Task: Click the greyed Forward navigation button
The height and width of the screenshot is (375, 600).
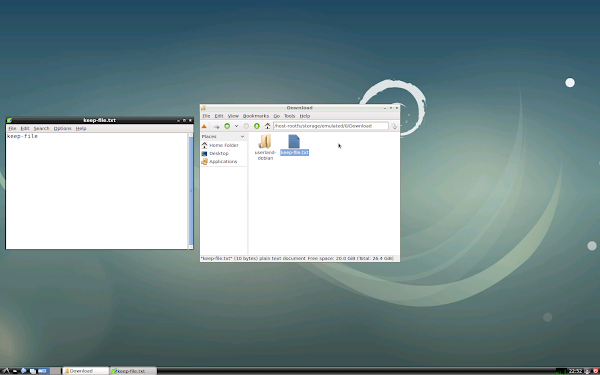Action: pyautogui.click(x=246, y=126)
